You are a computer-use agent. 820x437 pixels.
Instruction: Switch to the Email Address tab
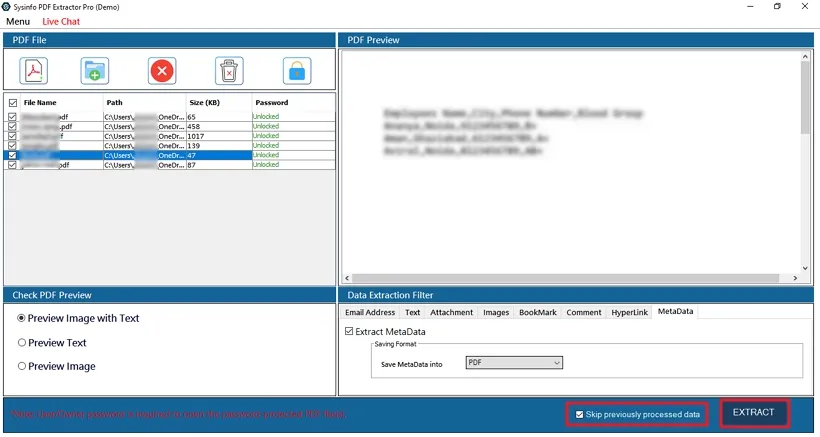point(370,312)
